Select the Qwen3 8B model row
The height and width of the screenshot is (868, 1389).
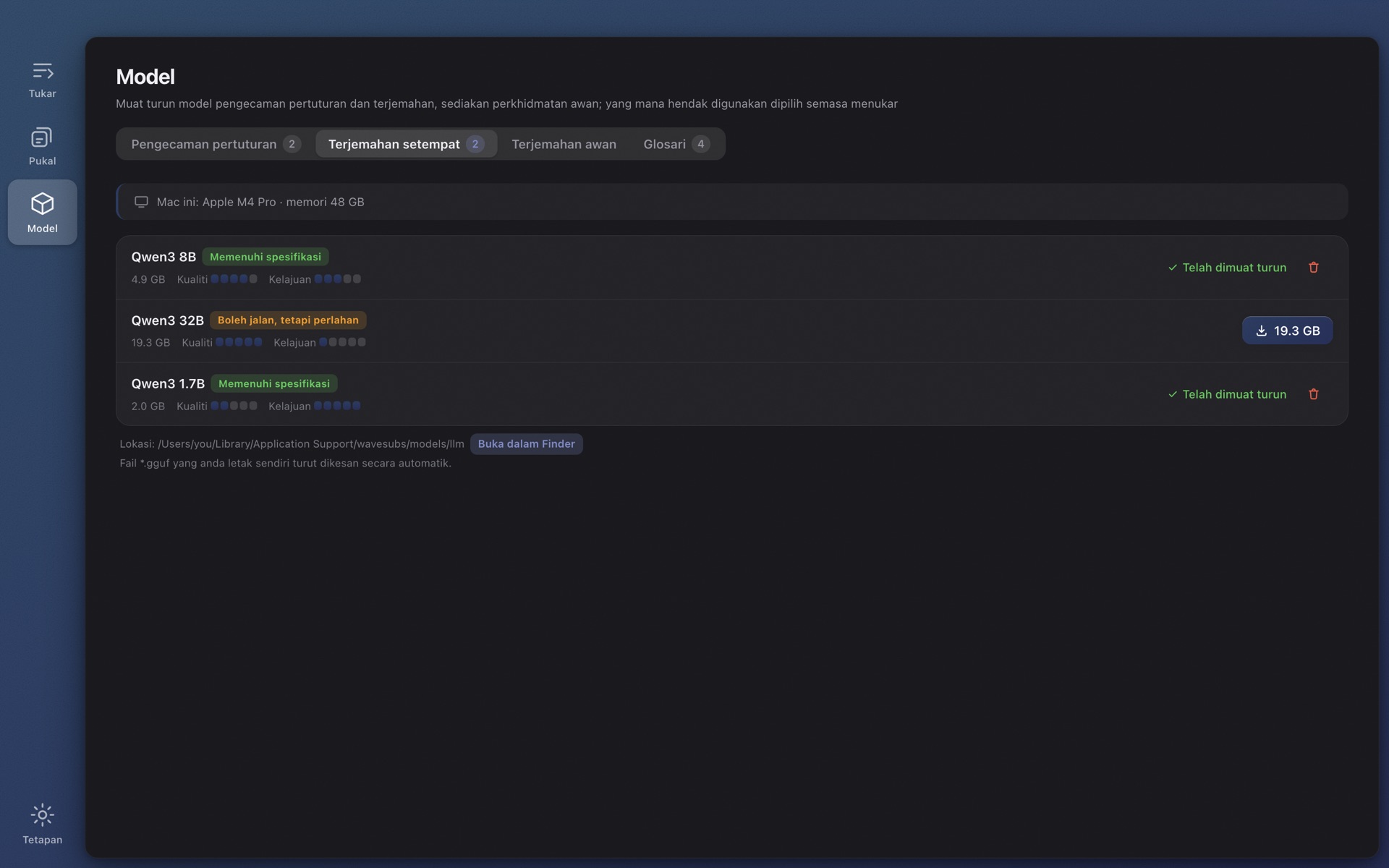click(731, 268)
